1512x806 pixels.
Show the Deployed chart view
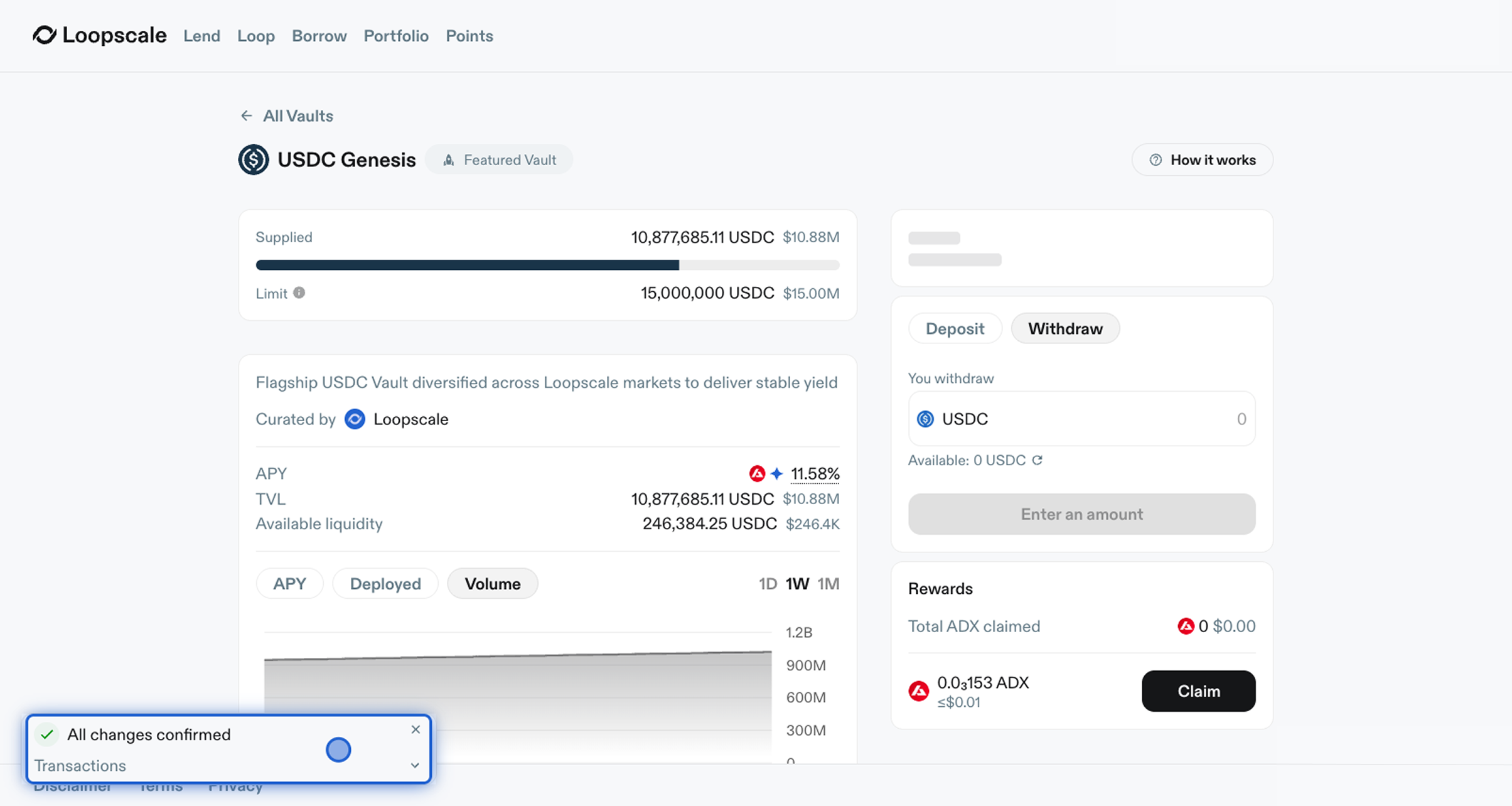[385, 584]
